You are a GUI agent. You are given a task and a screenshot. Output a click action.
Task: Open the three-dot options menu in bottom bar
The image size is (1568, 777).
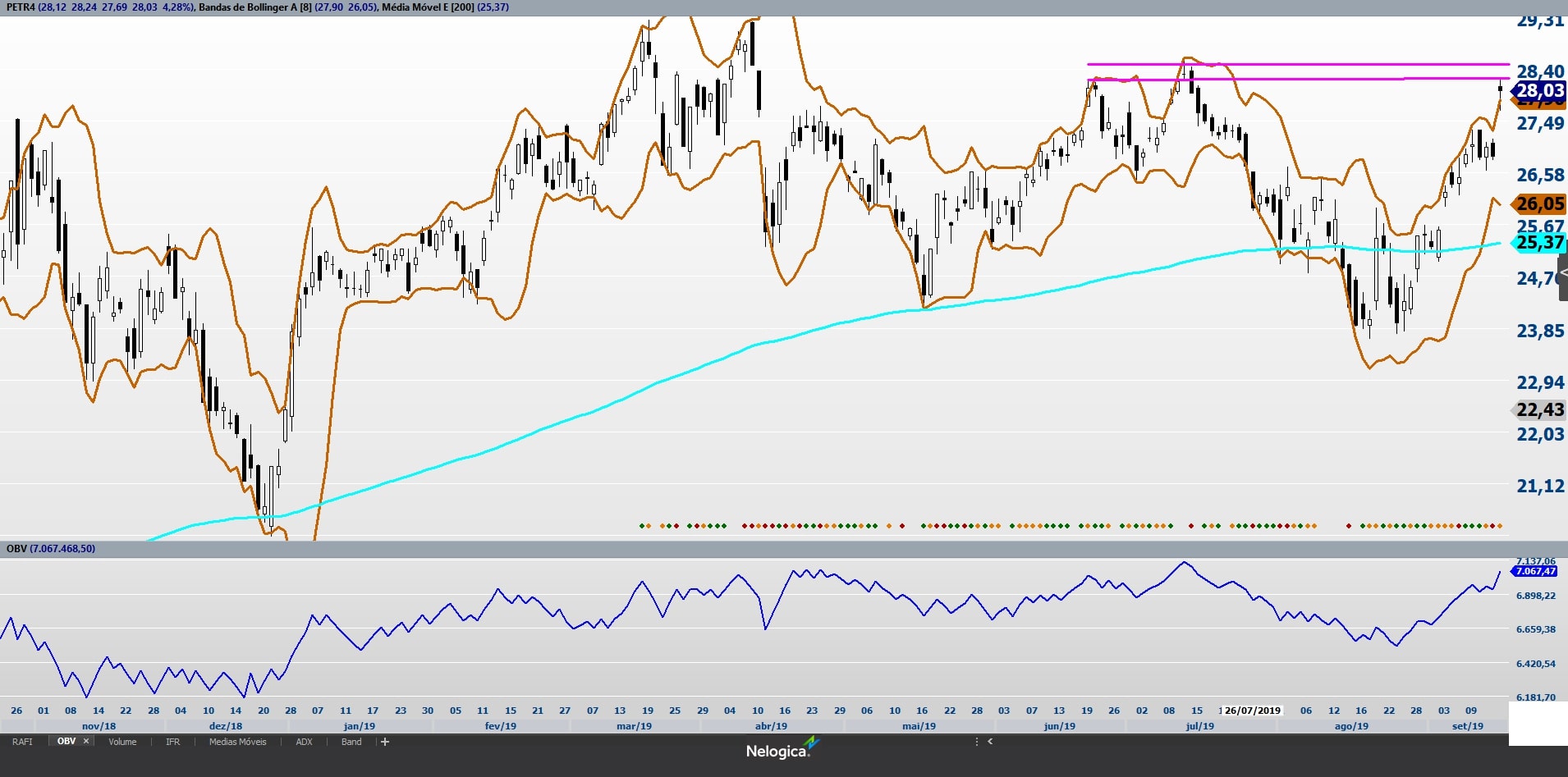(976, 742)
